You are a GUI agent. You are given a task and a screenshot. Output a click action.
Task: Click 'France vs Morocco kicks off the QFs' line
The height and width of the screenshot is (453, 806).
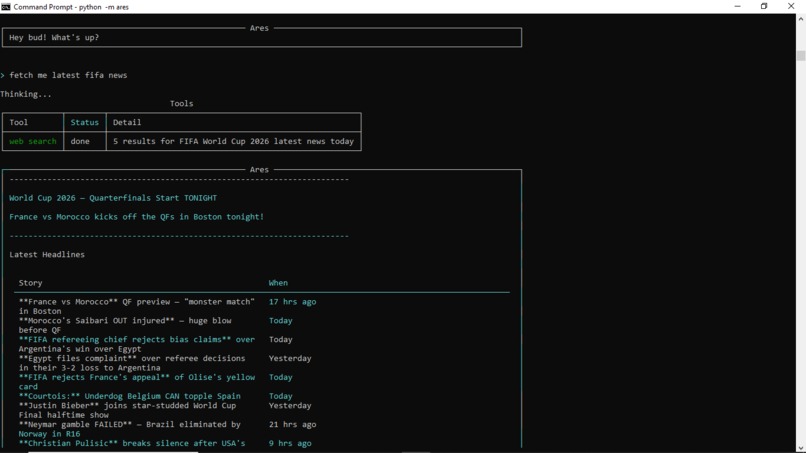[x=136, y=217]
